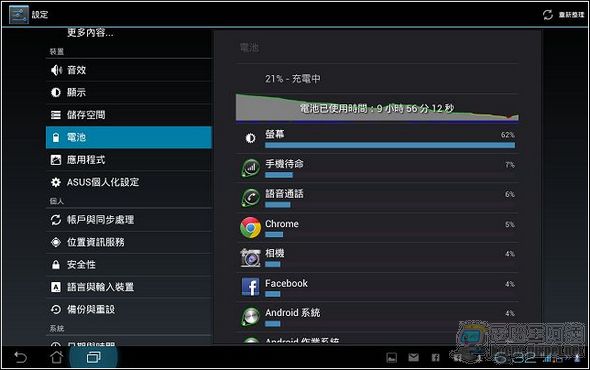Viewport: 590px width, 370px height.
Task: Click the Facebook app icon in the list
Action: point(251,287)
